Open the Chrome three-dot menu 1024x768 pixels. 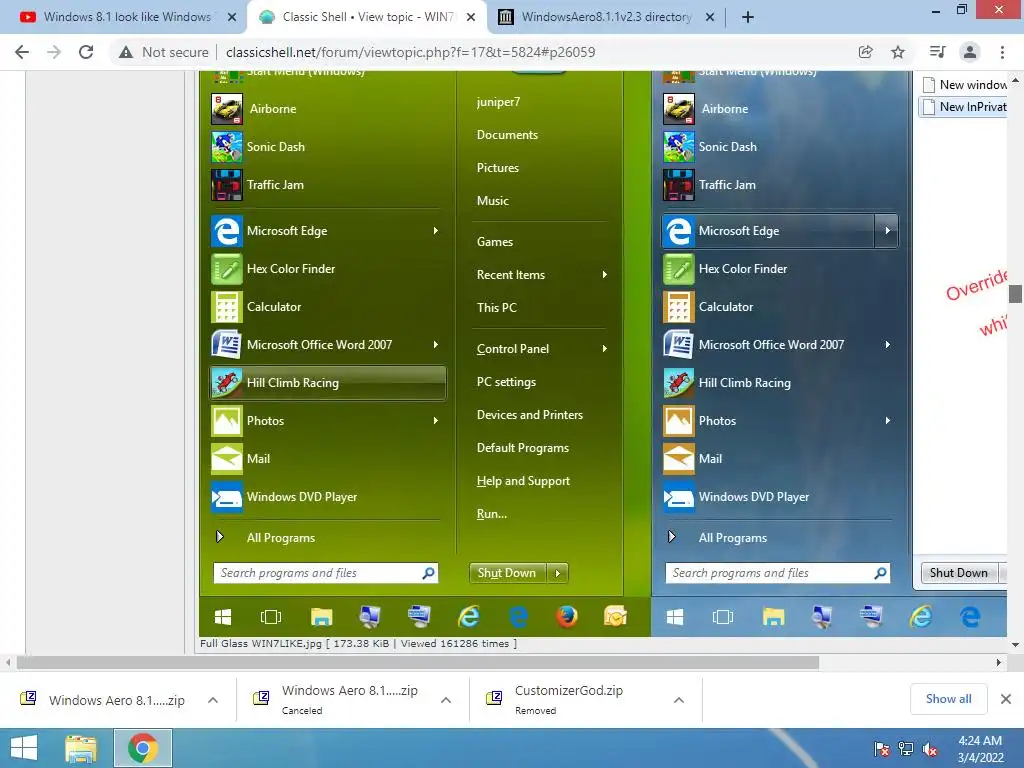(x=1002, y=52)
